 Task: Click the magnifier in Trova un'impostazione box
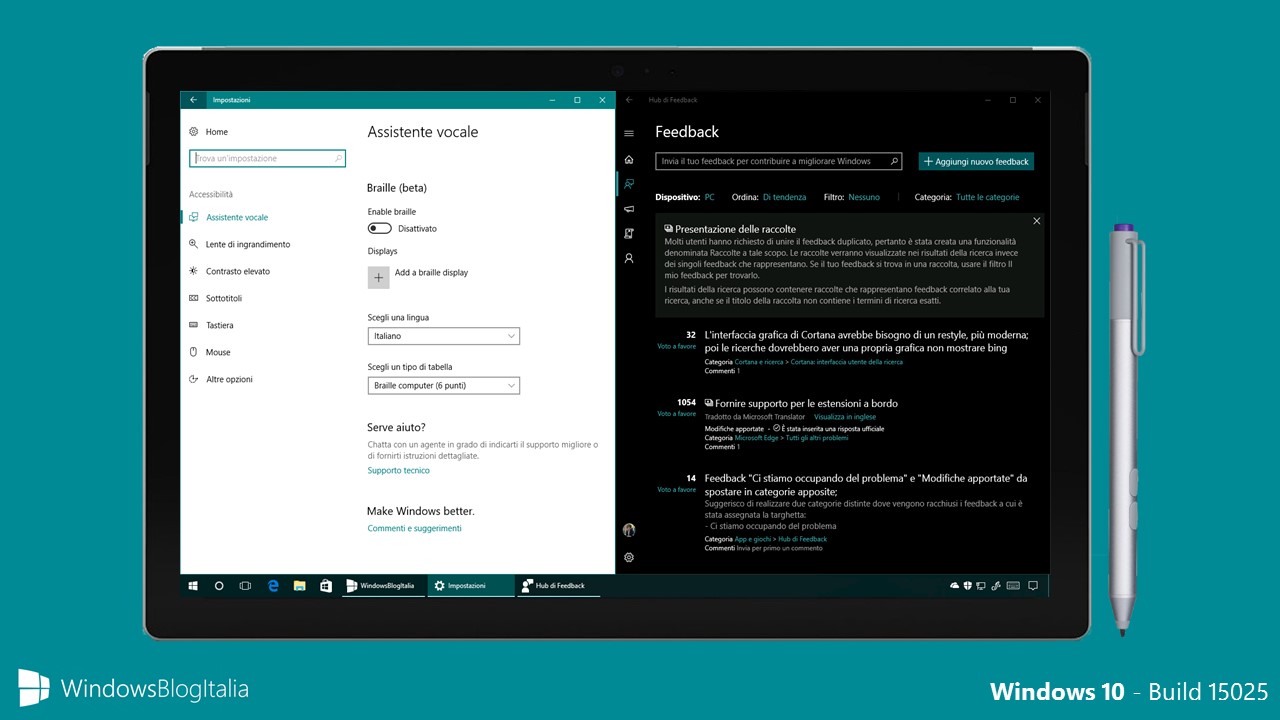click(x=339, y=158)
